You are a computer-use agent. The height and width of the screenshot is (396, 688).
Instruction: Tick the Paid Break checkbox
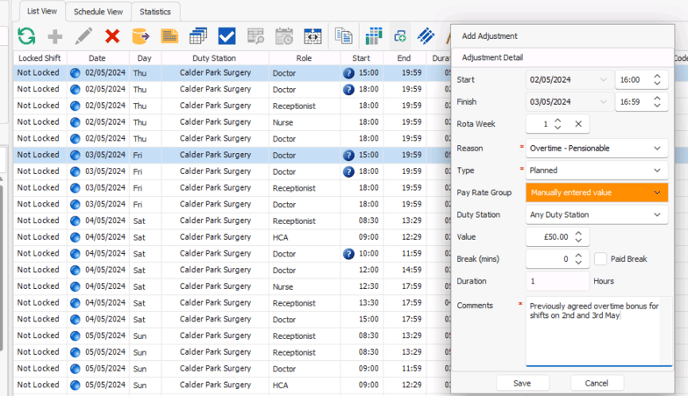coord(600,259)
